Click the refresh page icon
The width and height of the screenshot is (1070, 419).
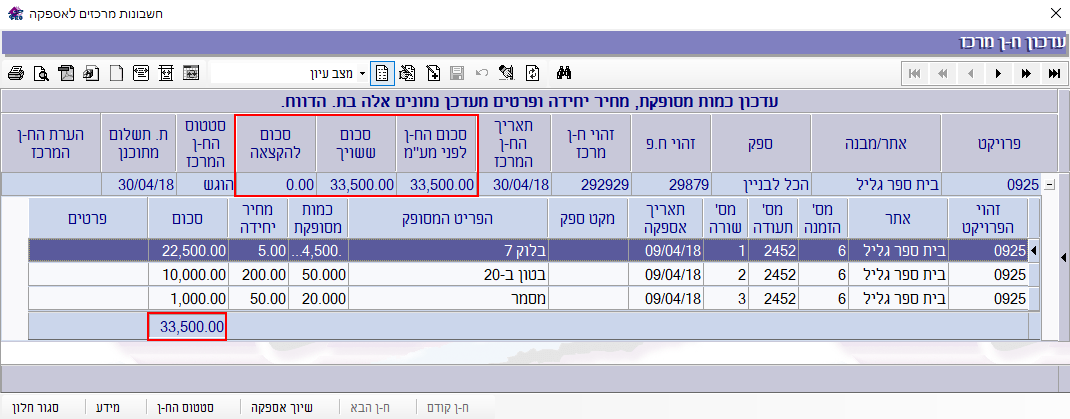tap(532, 73)
